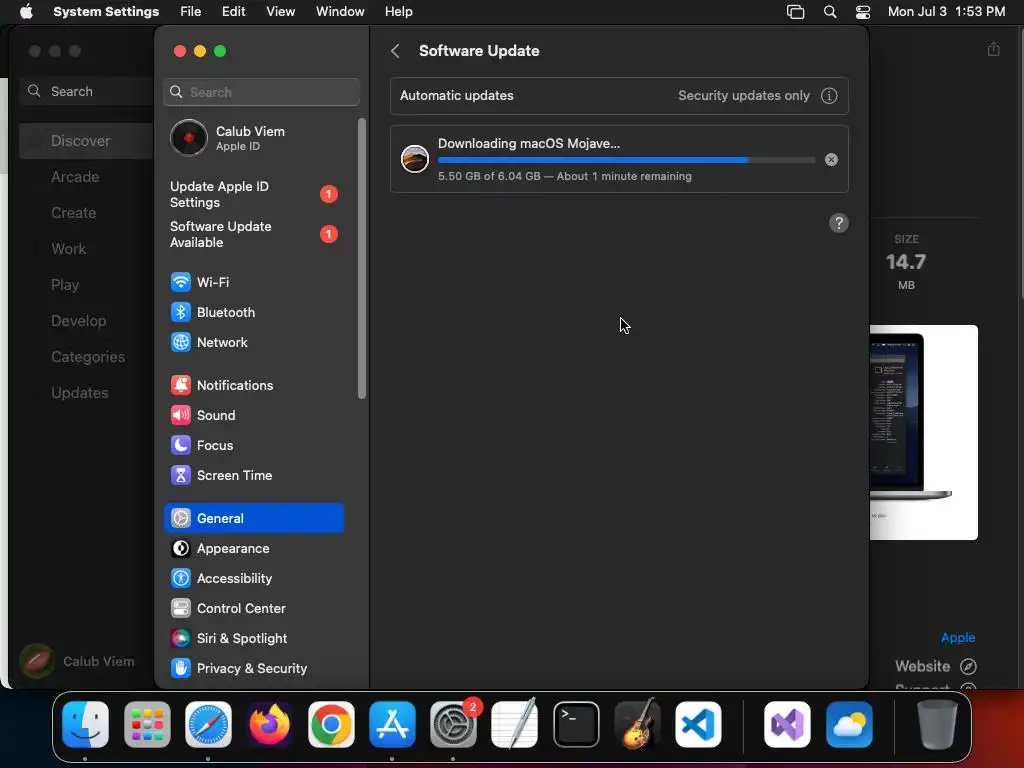Open GarageBand from the Dock

click(x=637, y=724)
